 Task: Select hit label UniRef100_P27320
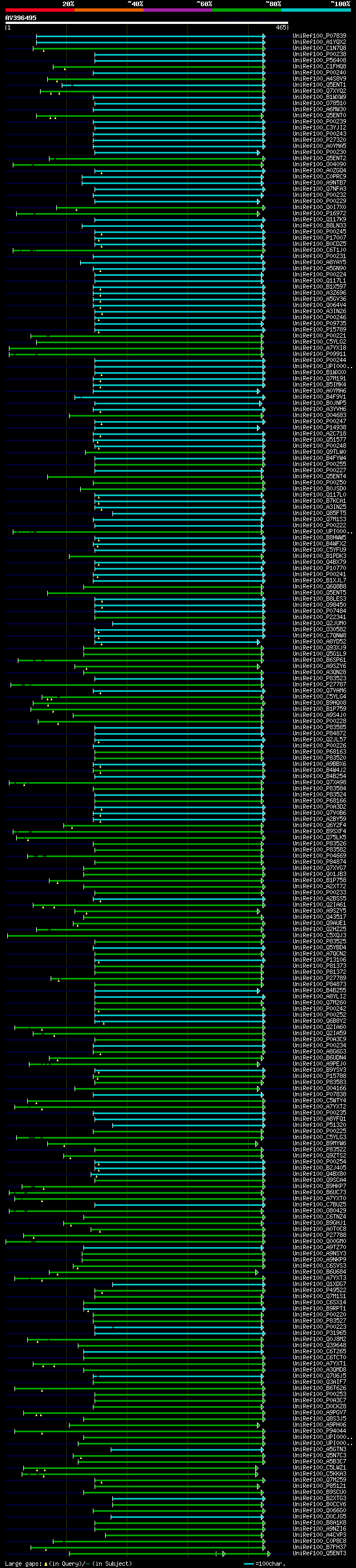click(x=319, y=140)
